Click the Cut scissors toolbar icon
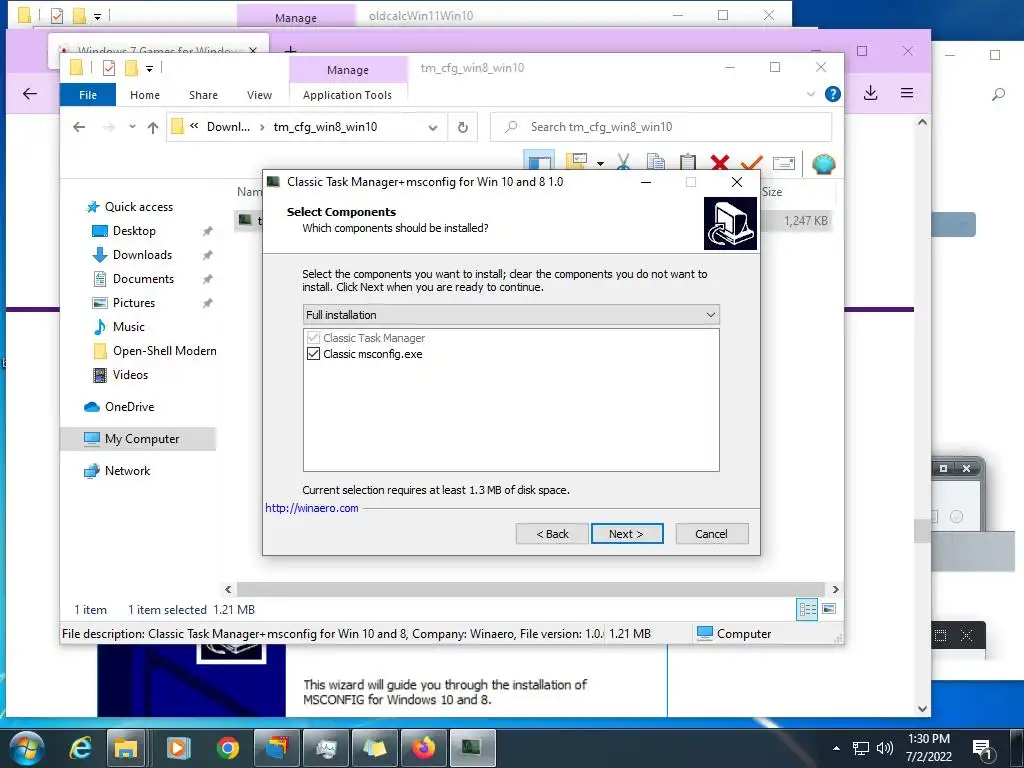Viewport: 1024px width, 768px height. [623, 162]
